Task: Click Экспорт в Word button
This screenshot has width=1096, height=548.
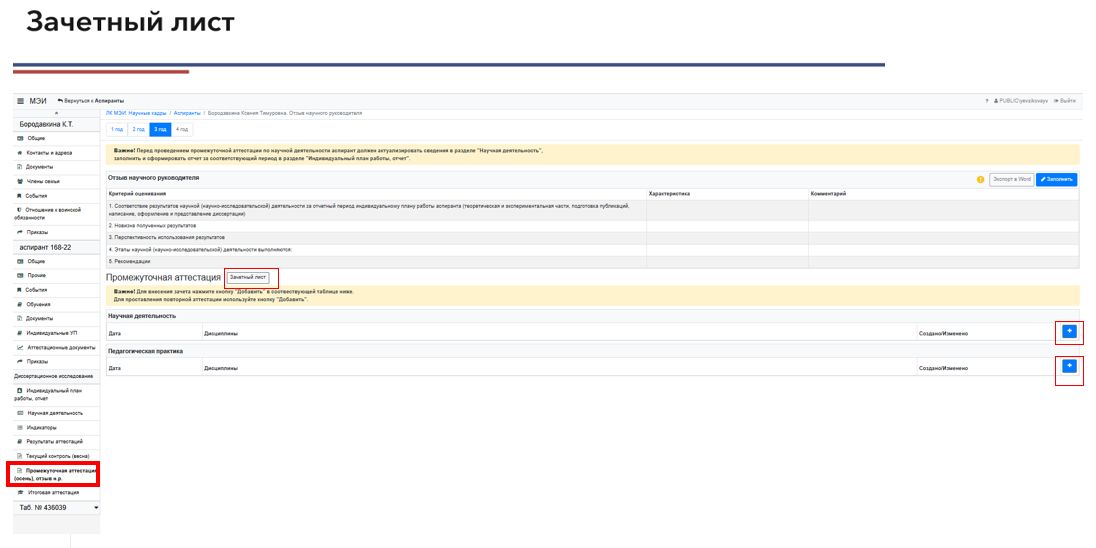Action: tap(1010, 180)
